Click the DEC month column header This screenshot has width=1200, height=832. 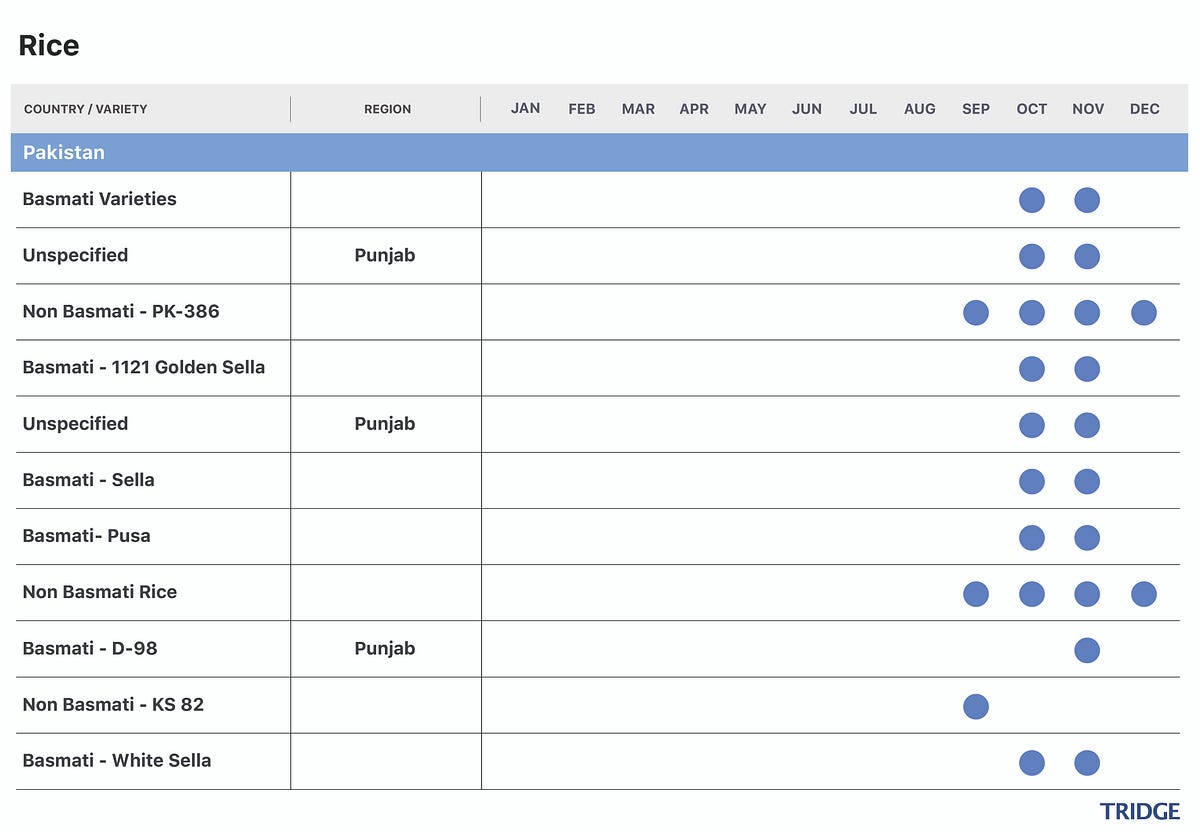(x=1144, y=109)
